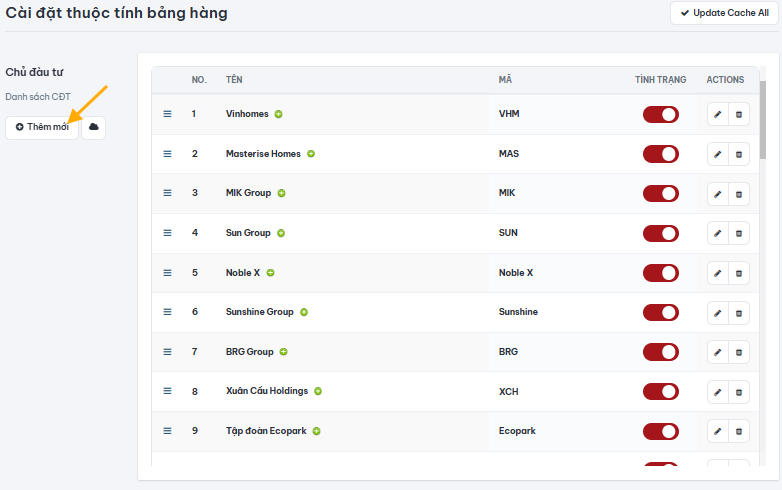The width and height of the screenshot is (782, 490).
Task: Click the Thêm mới button
Action: 42,127
